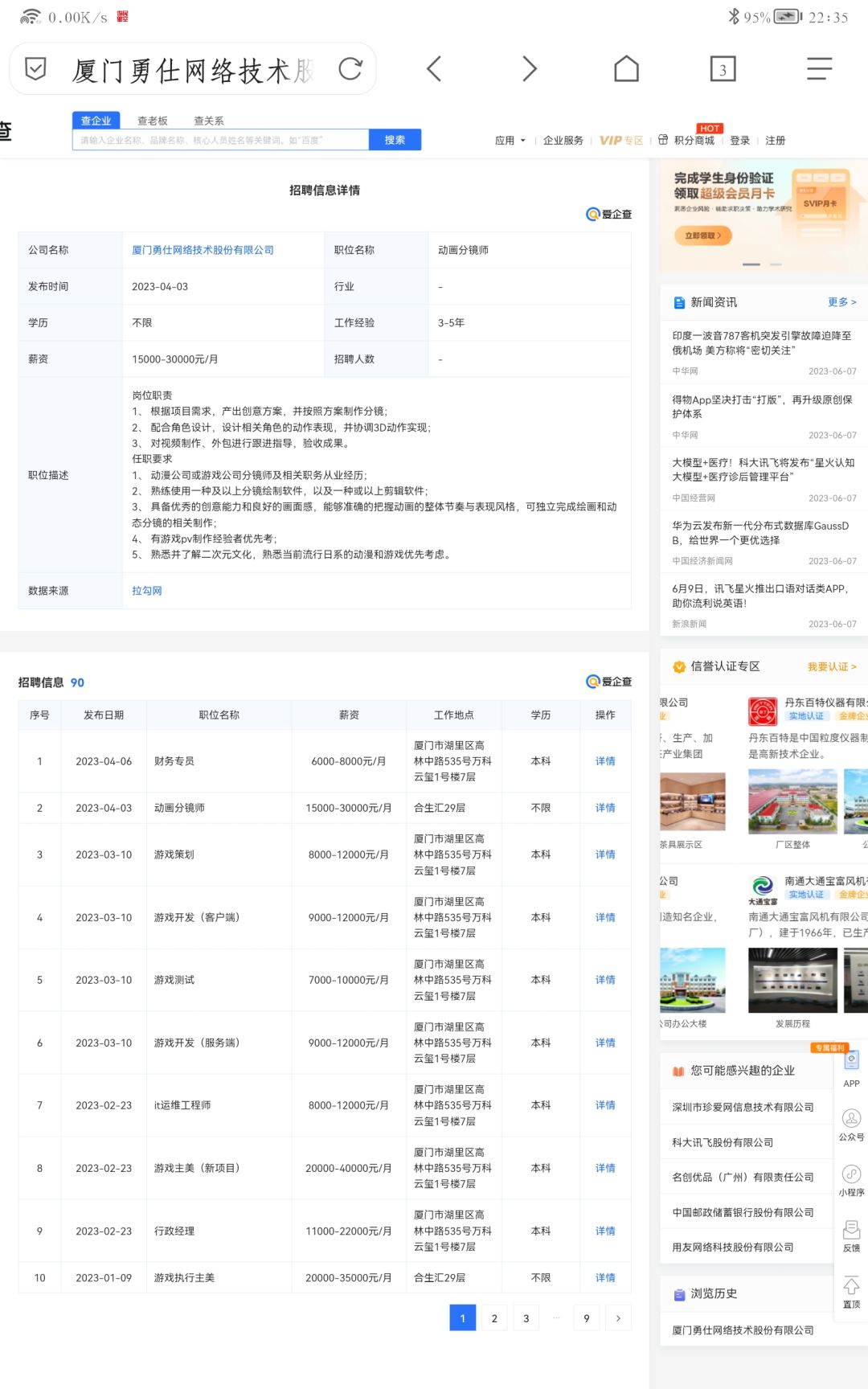
Task: Open 详情 for the 行政经理 job
Action: [605, 1231]
